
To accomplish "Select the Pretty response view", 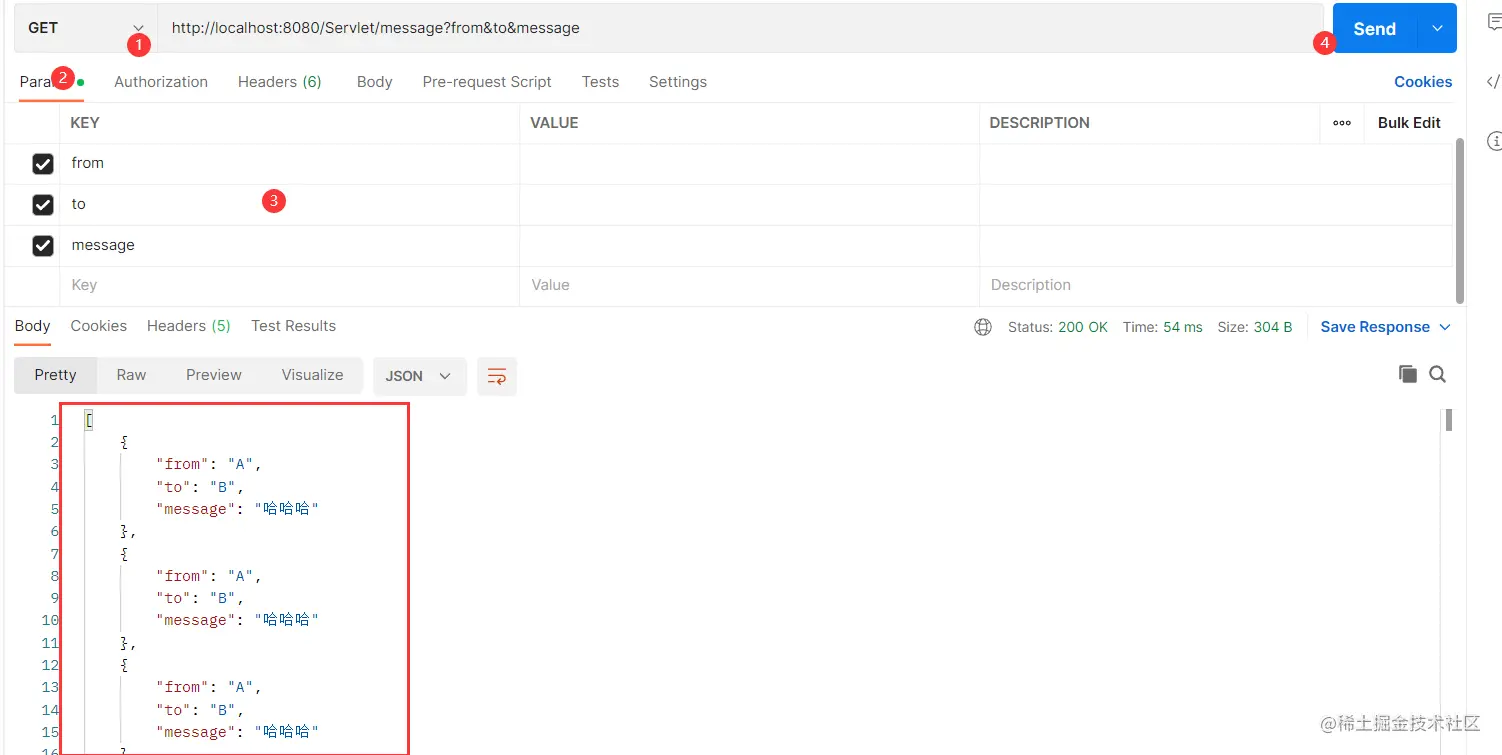I will (55, 375).
